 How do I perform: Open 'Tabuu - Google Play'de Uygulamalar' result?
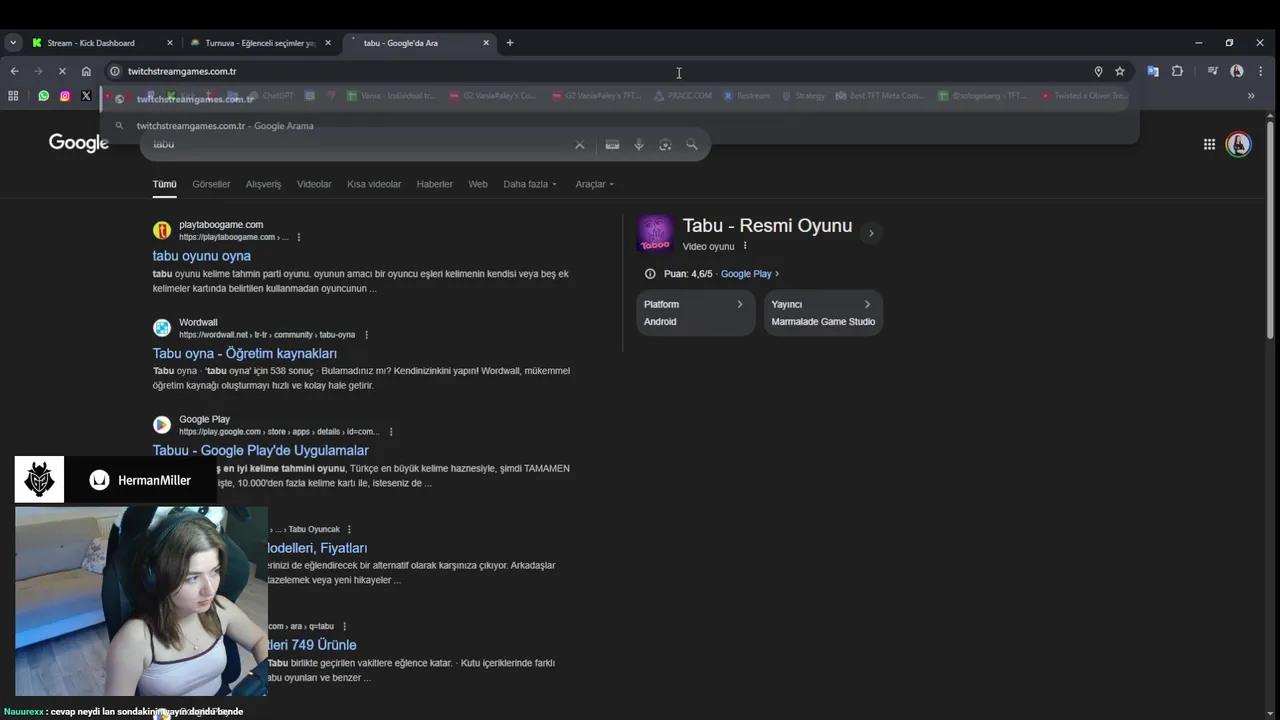pyautogui.click(x=261, y=450)
